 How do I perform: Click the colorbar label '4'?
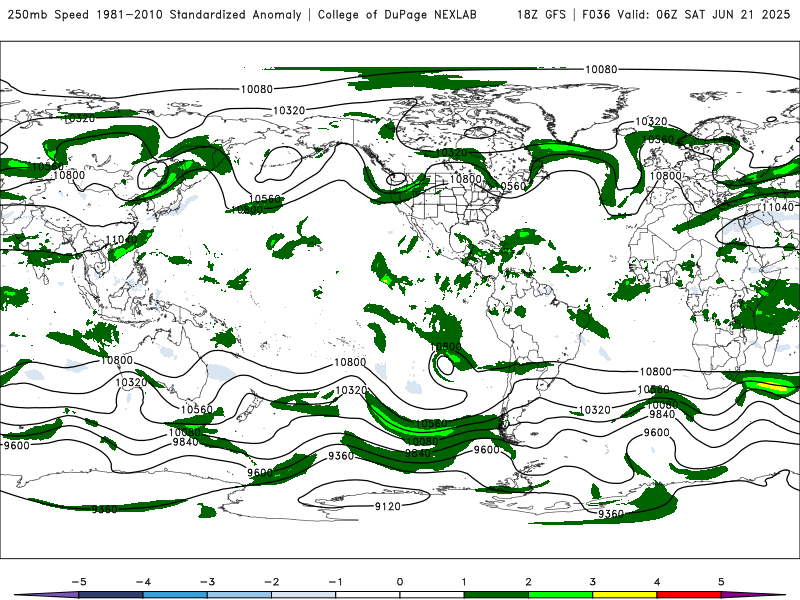pos(657,582)
